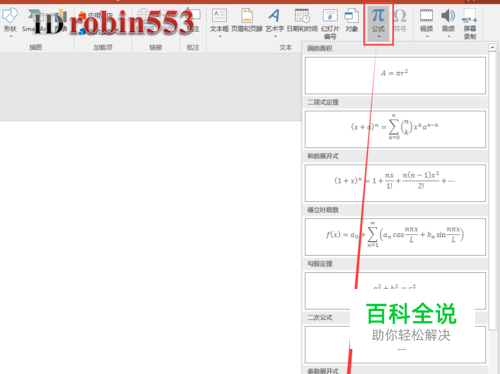Image resolution: width=500 pixels, height=374 pixels.
Task: Insert an Object (对象) icon
Action: click(x=351, y=16)
